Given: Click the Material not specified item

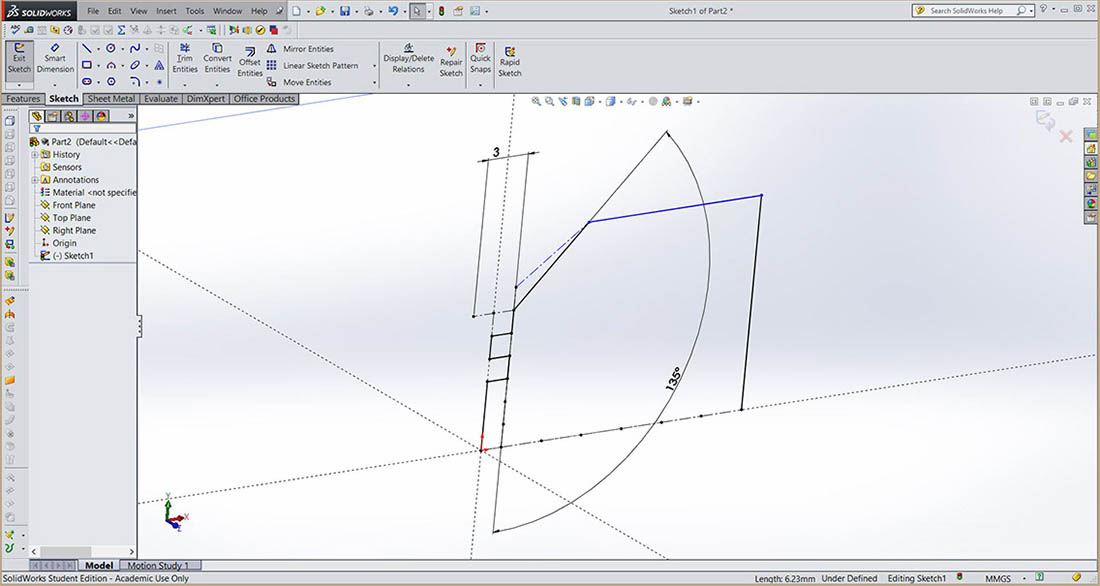Looking at the screenshot, I should [88, 192].
